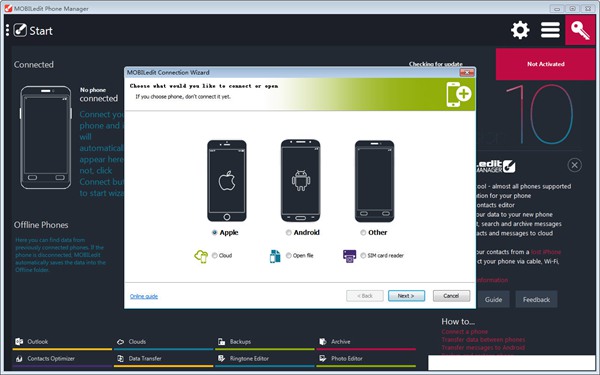Open the Outlook section
Screen dimensions: 600x375
(62, 342)
